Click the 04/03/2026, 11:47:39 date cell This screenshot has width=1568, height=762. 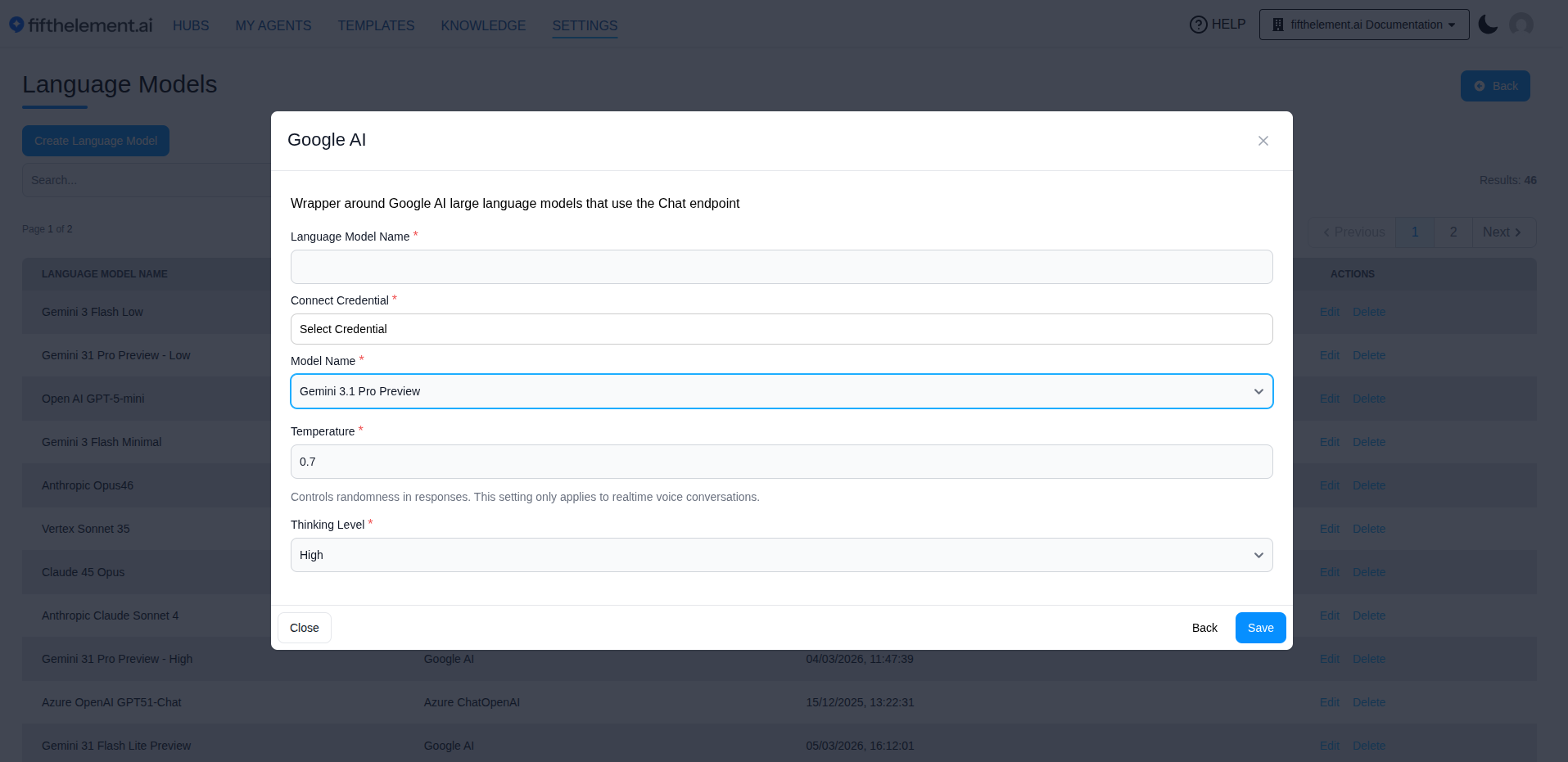click(x=860, y=659)
